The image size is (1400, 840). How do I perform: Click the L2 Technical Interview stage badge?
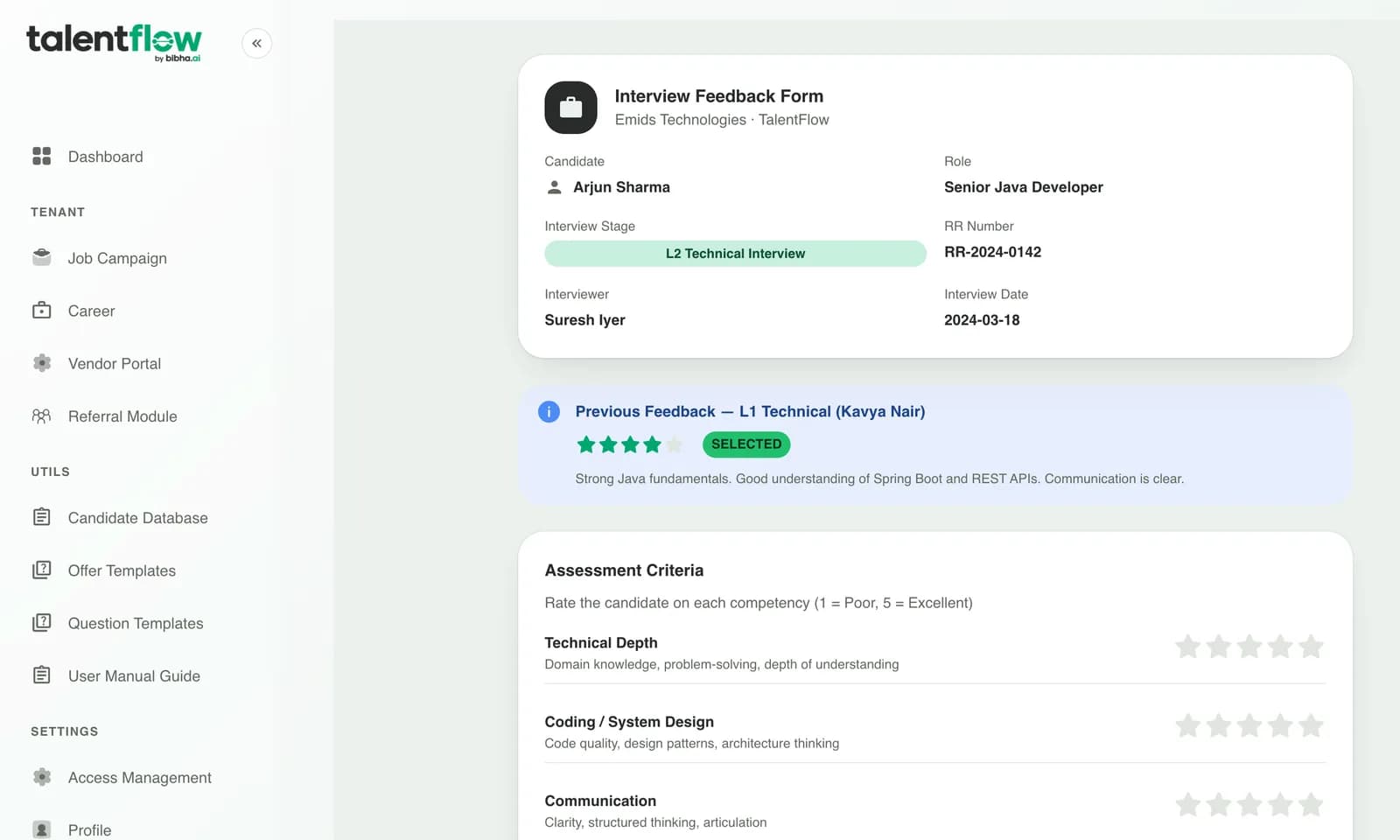(735, 254)
